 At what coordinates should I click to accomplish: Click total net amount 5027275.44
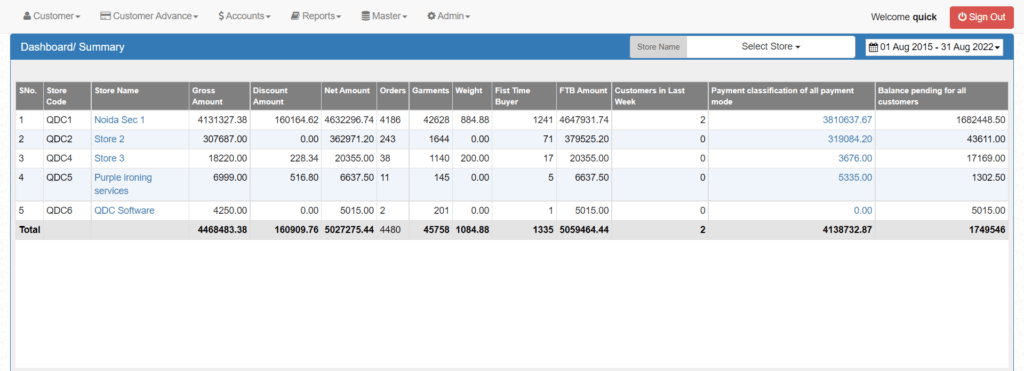point(349,230)
